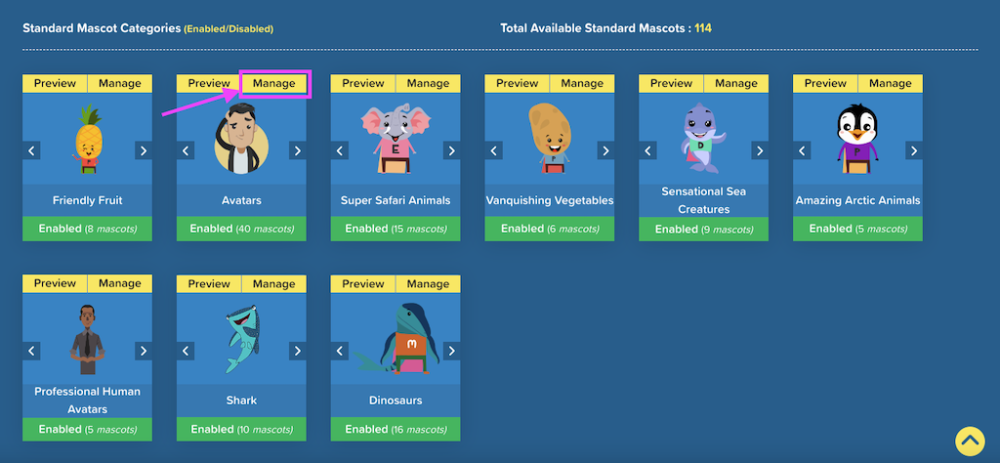Image resolution: width=1000 pixels, height=463 pixels.
Task: Show previous mascot in Super Safari Animals
Action: [x=340, y=151]
